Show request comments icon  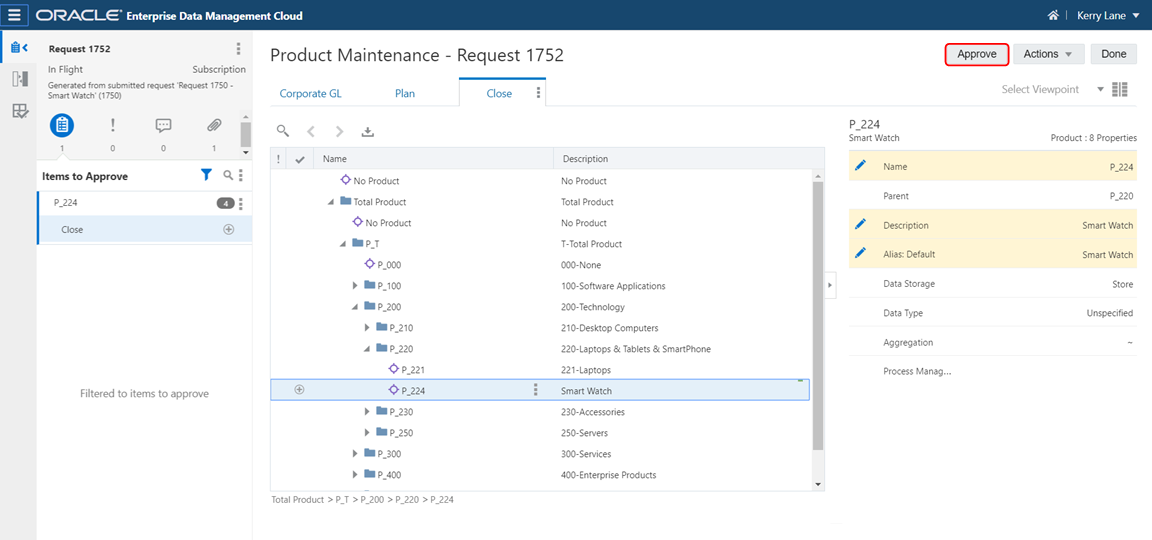point(163,126)
